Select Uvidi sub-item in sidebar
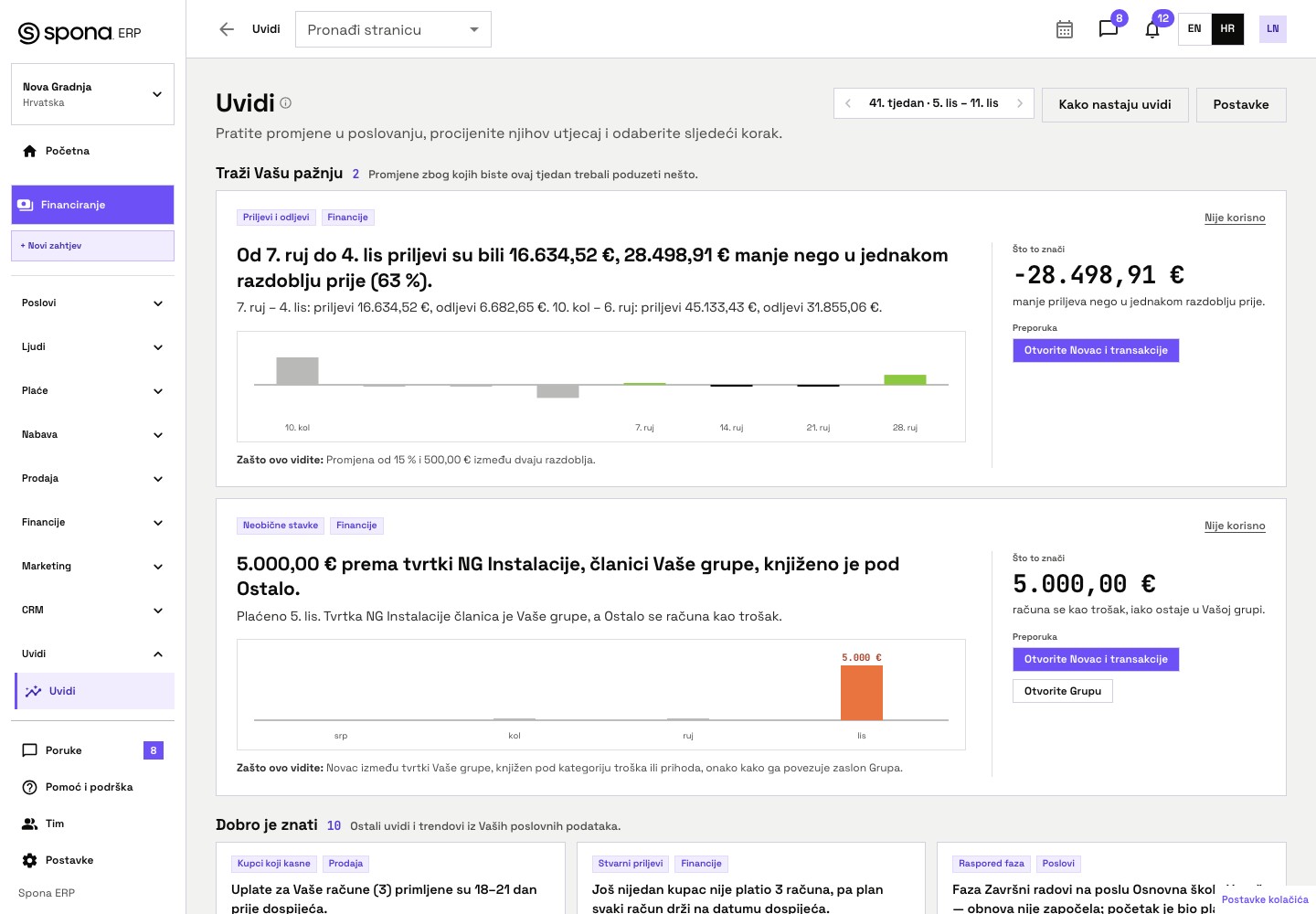This screenshot has width=1316, height=914. point(95,691)
